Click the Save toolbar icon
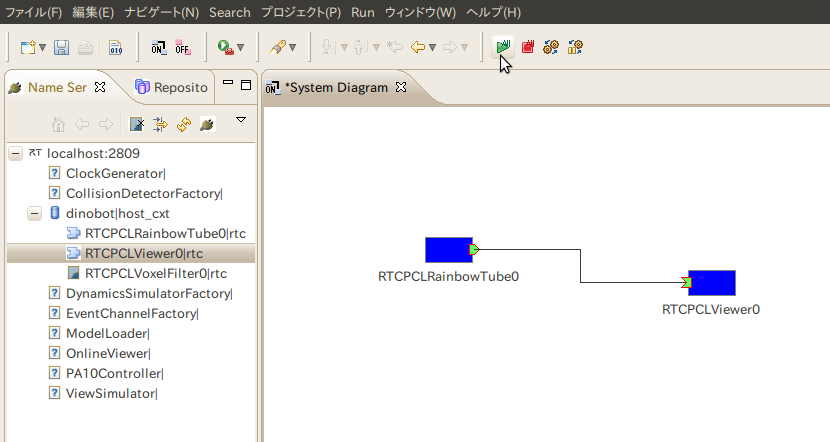Image resolution: width=830 pixels, height=442 pixels. tap(62, 47)
